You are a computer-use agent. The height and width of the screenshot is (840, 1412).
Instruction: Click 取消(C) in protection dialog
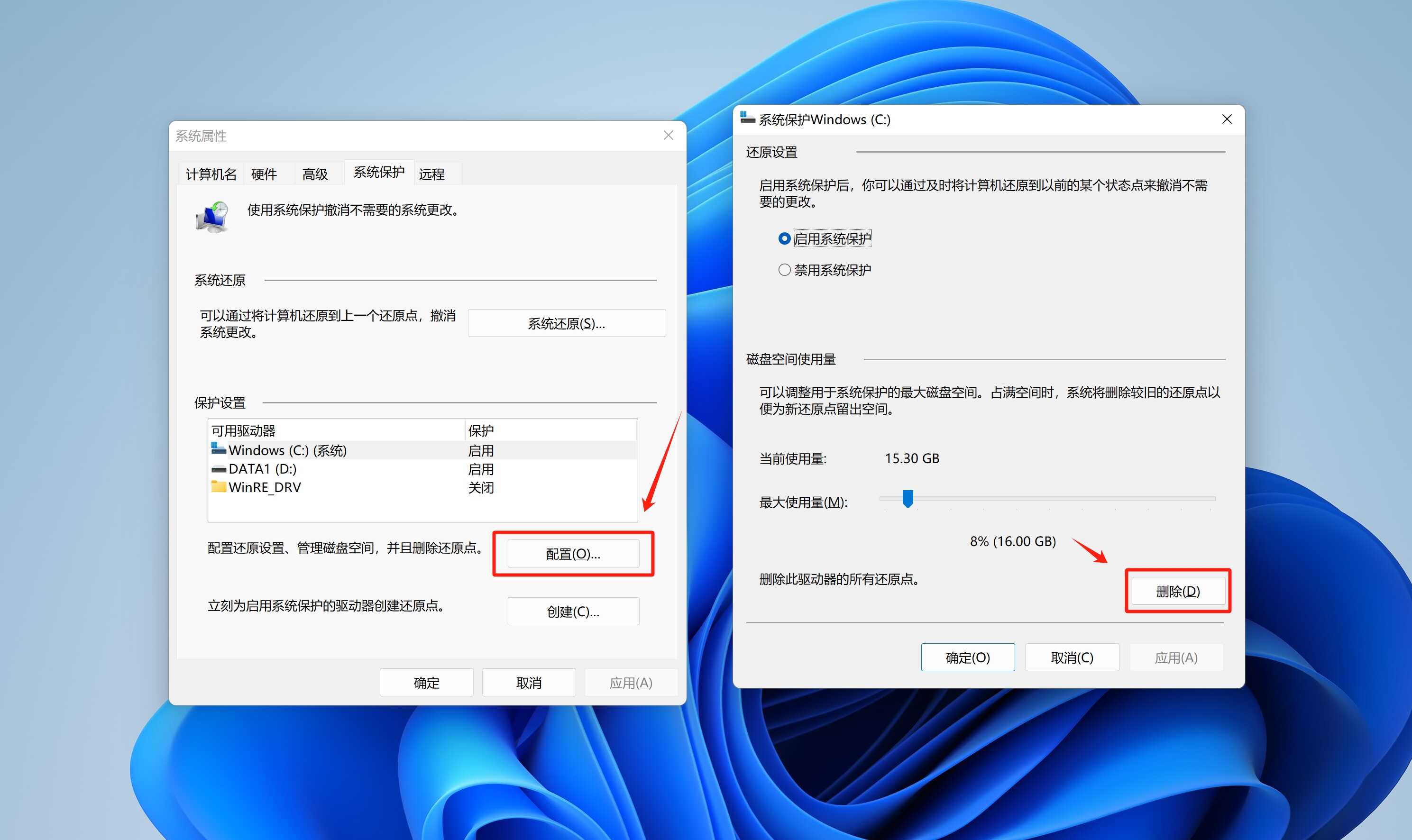tap(1072, 657)
